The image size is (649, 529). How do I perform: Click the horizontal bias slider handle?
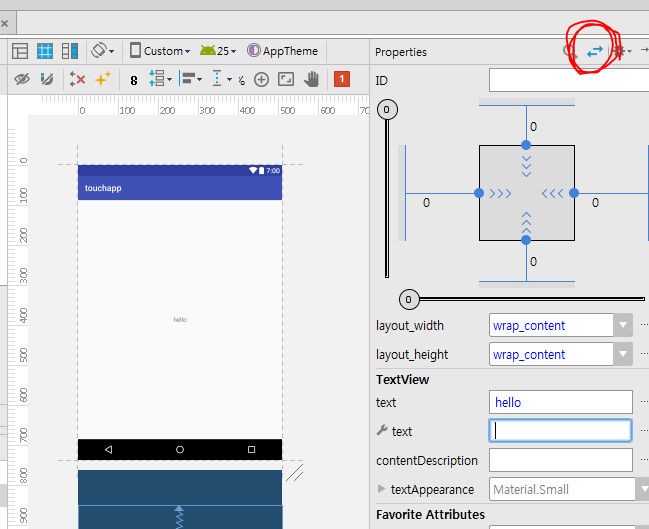pos(409,299)
